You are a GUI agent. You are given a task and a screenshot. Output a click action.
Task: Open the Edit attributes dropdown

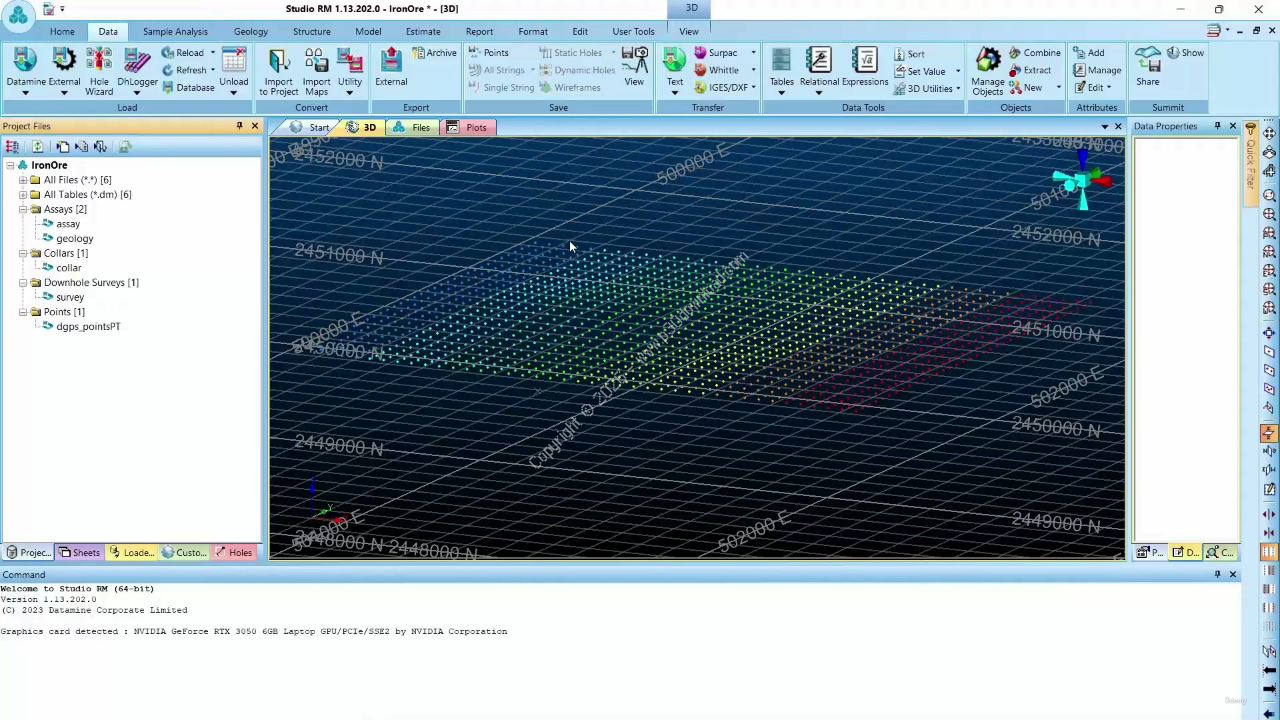tap(1108, 87)
